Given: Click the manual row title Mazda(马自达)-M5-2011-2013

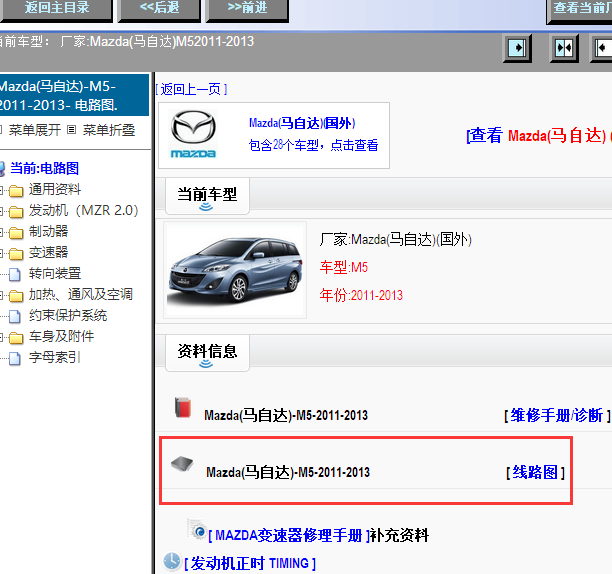Looking at the screenshot, I should click(286, 415).
